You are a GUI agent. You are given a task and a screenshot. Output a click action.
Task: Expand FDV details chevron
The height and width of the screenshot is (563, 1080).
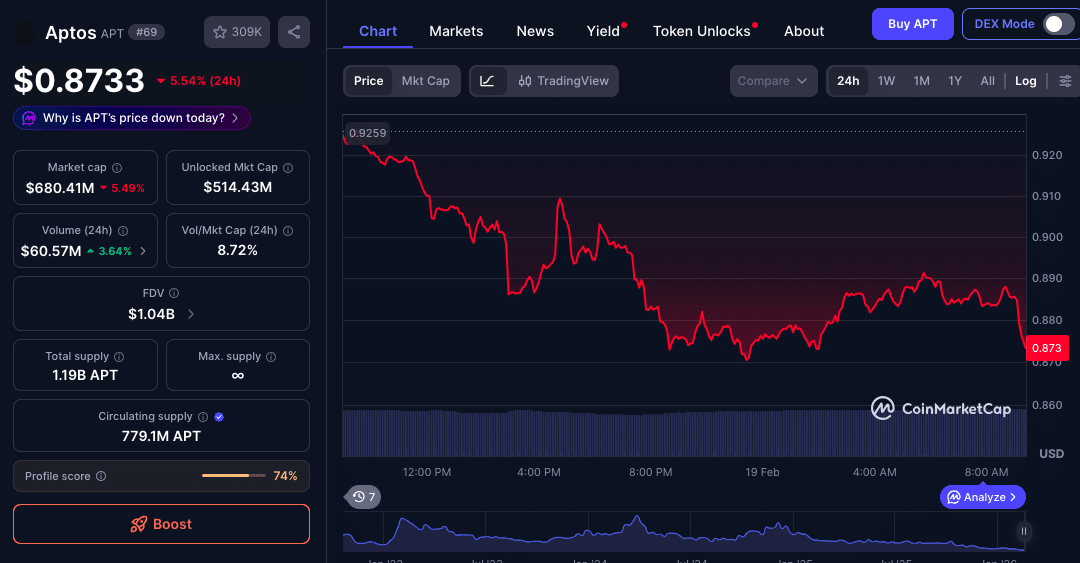191,314
